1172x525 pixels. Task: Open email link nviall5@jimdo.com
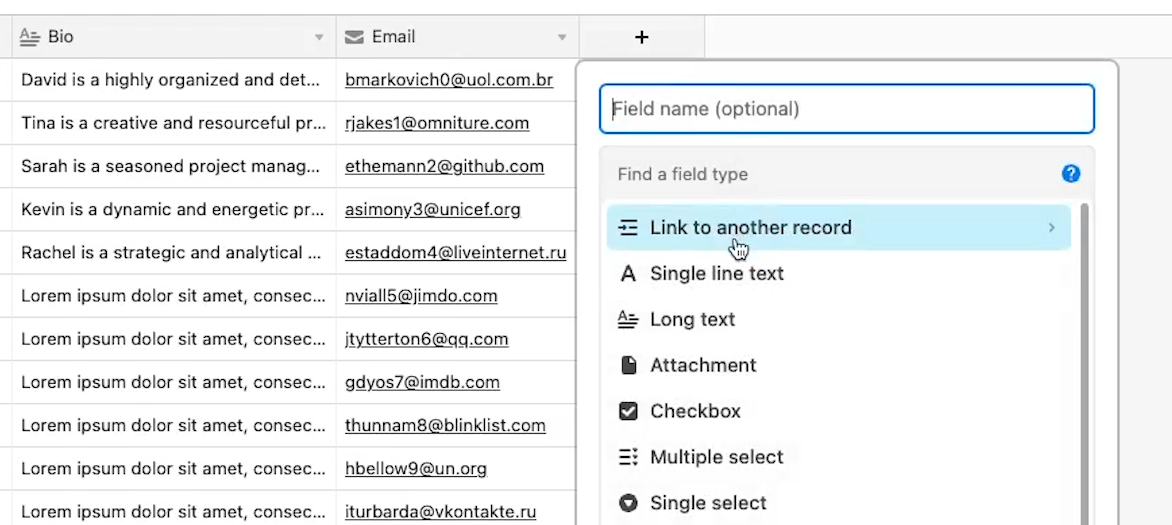point(421,296)
